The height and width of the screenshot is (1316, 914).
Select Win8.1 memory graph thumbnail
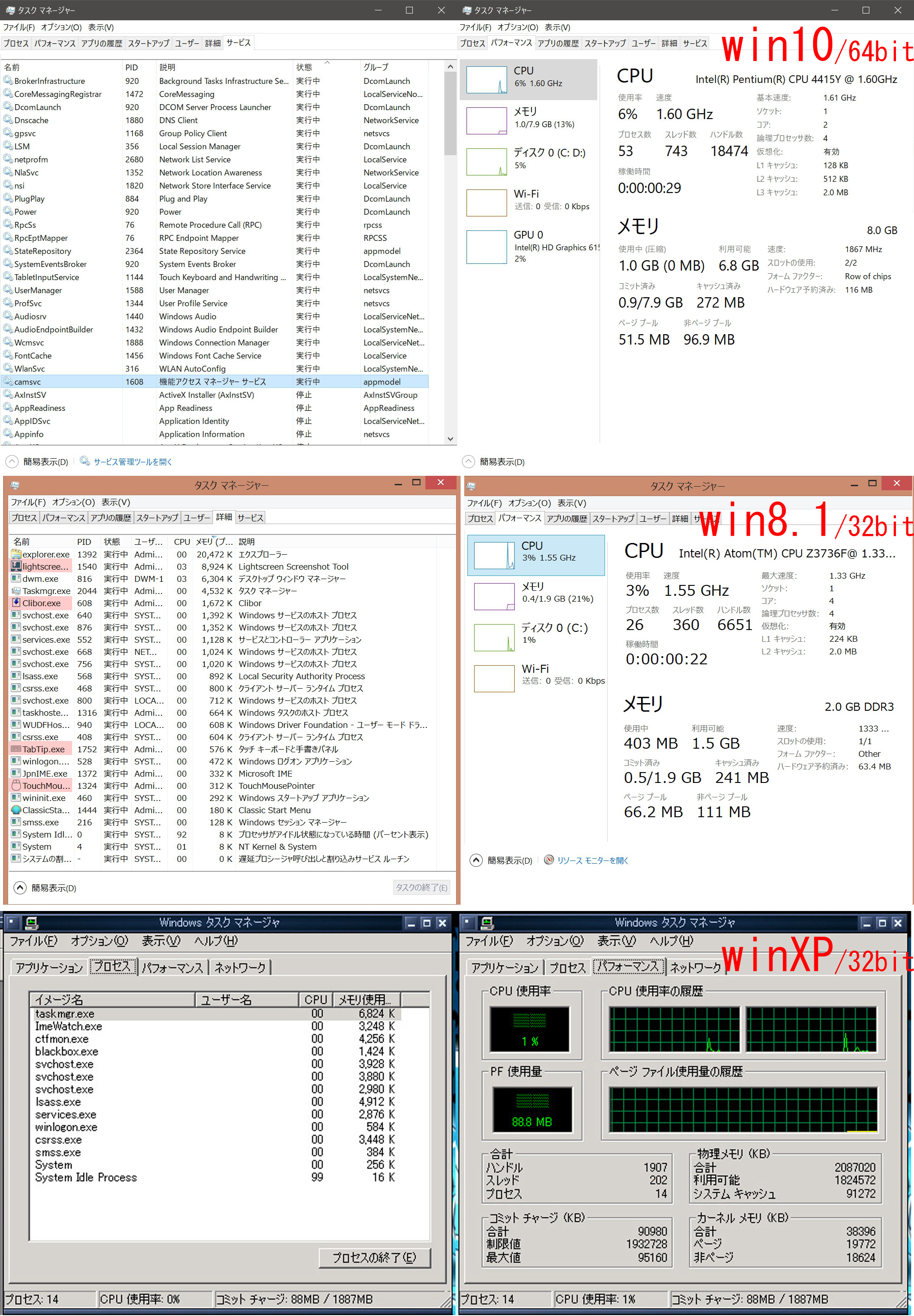pos(494,597)
